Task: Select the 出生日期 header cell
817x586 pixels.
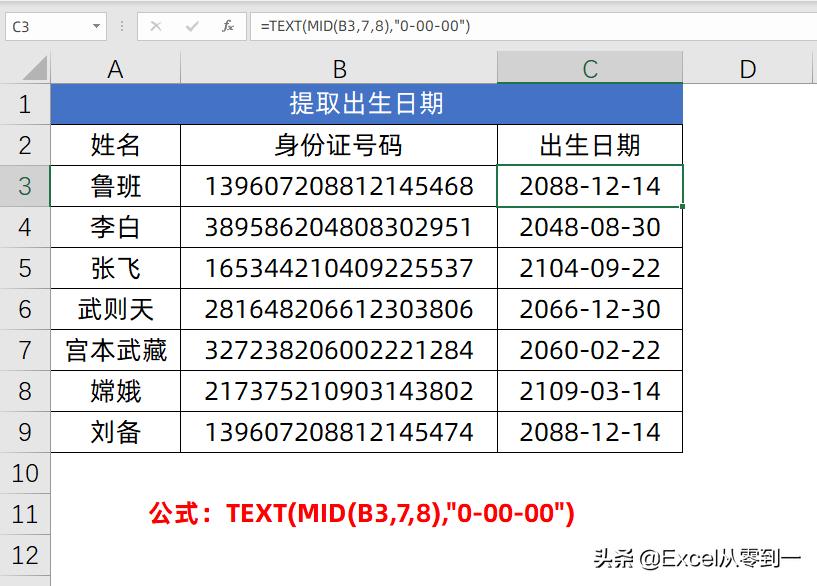Action: (x=589, y=145)
